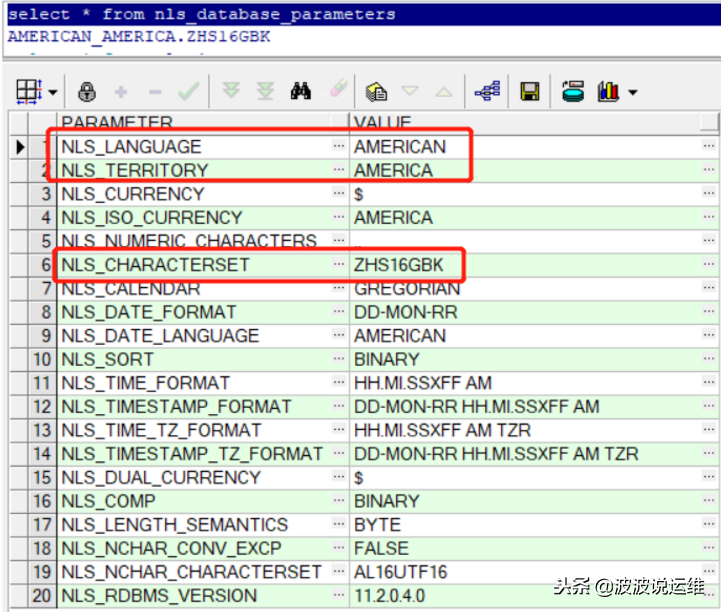Select the NLS_DATE_LANGUAGE parameter cell

pyautogui.click(x=202, y=336)
